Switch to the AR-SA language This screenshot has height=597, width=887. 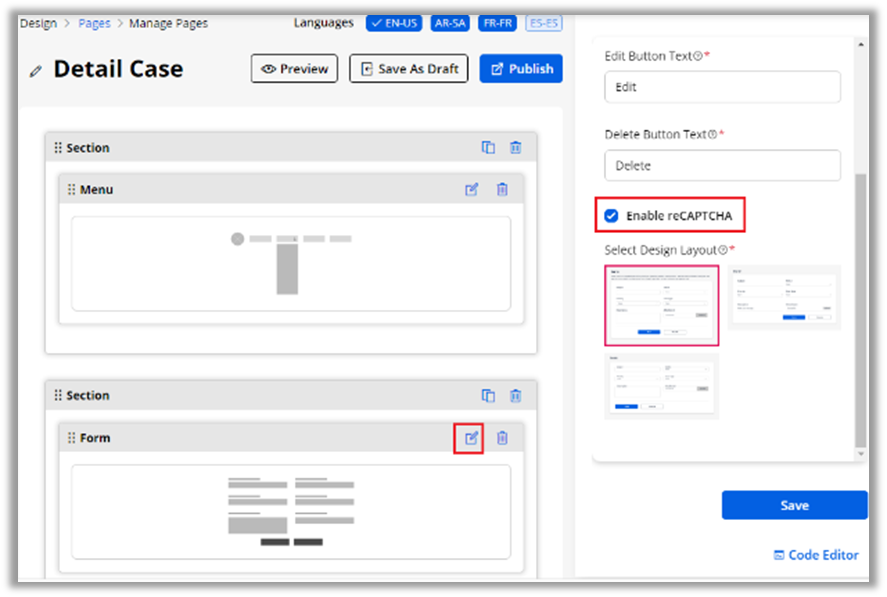pos(451,23)
